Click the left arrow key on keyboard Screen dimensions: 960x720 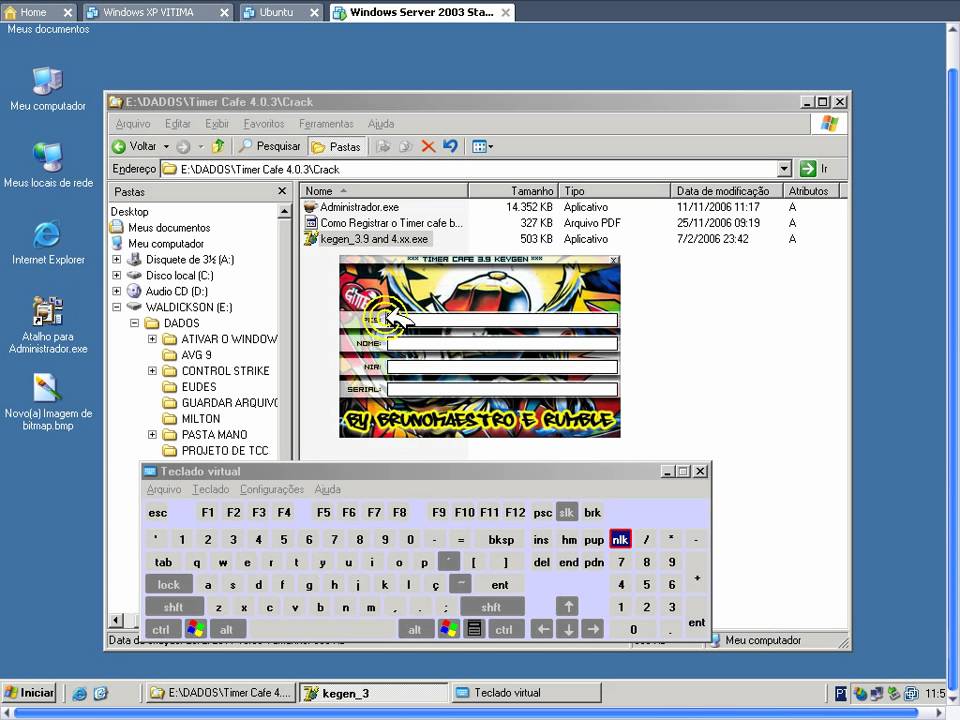click(x=542, y=629)
